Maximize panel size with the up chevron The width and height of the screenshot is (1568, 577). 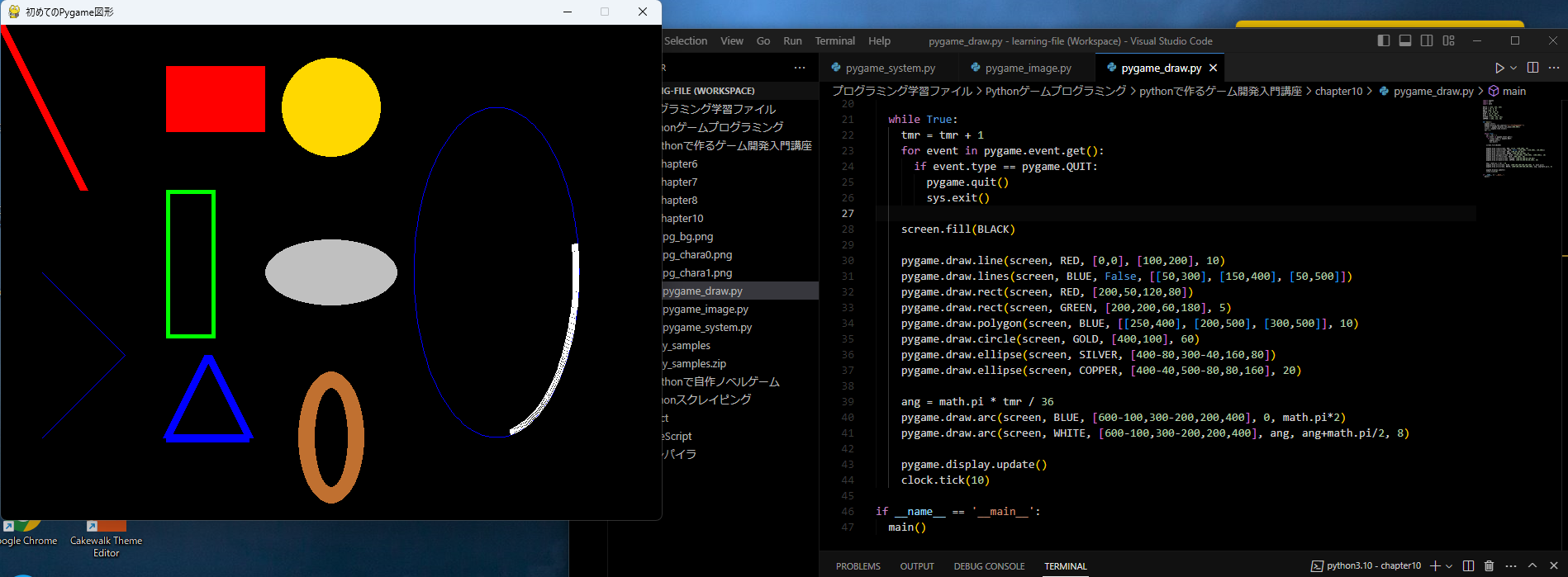coord(1532,565)
